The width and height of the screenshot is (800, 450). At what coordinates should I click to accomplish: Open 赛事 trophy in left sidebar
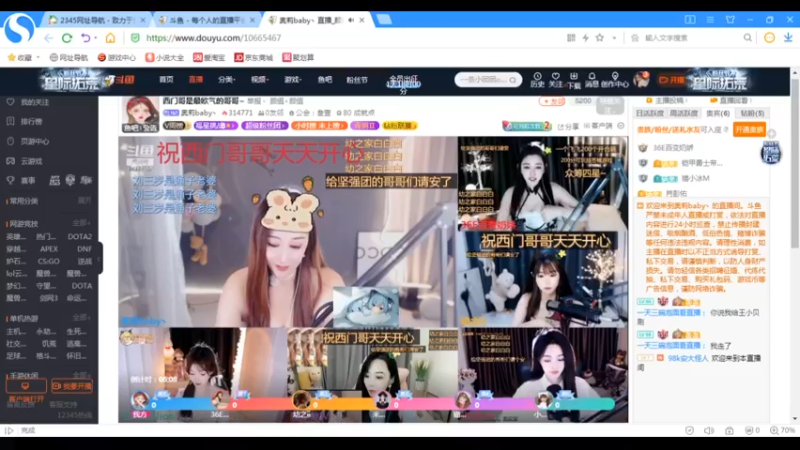coord(21,181)
